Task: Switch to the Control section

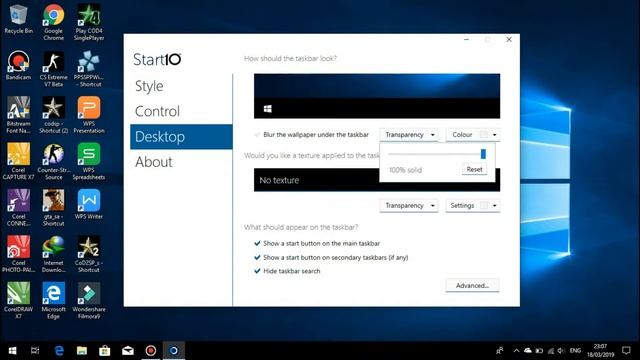Action: [x=157, y=111]
